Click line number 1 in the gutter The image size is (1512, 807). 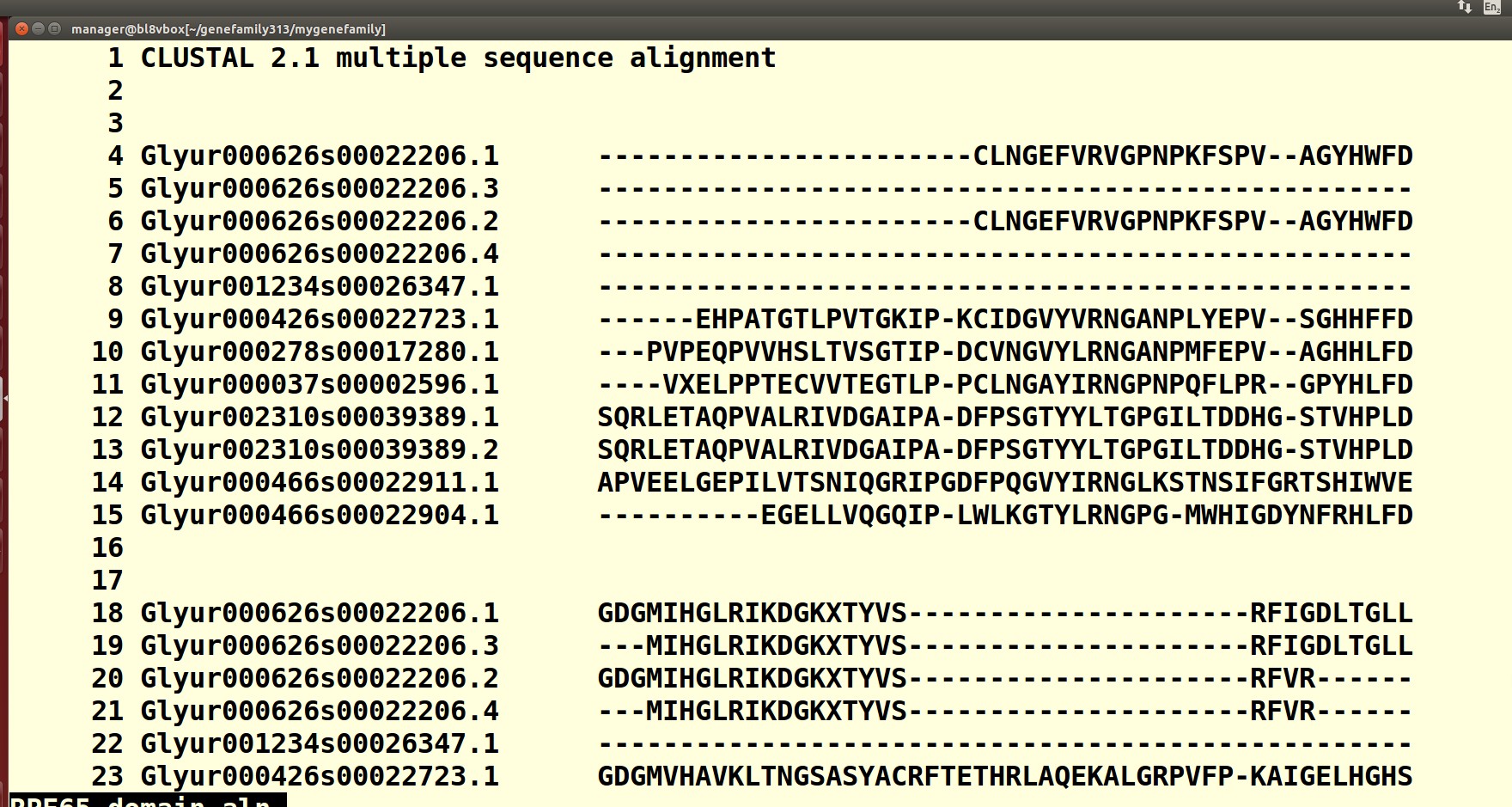[x=115, y=58]
